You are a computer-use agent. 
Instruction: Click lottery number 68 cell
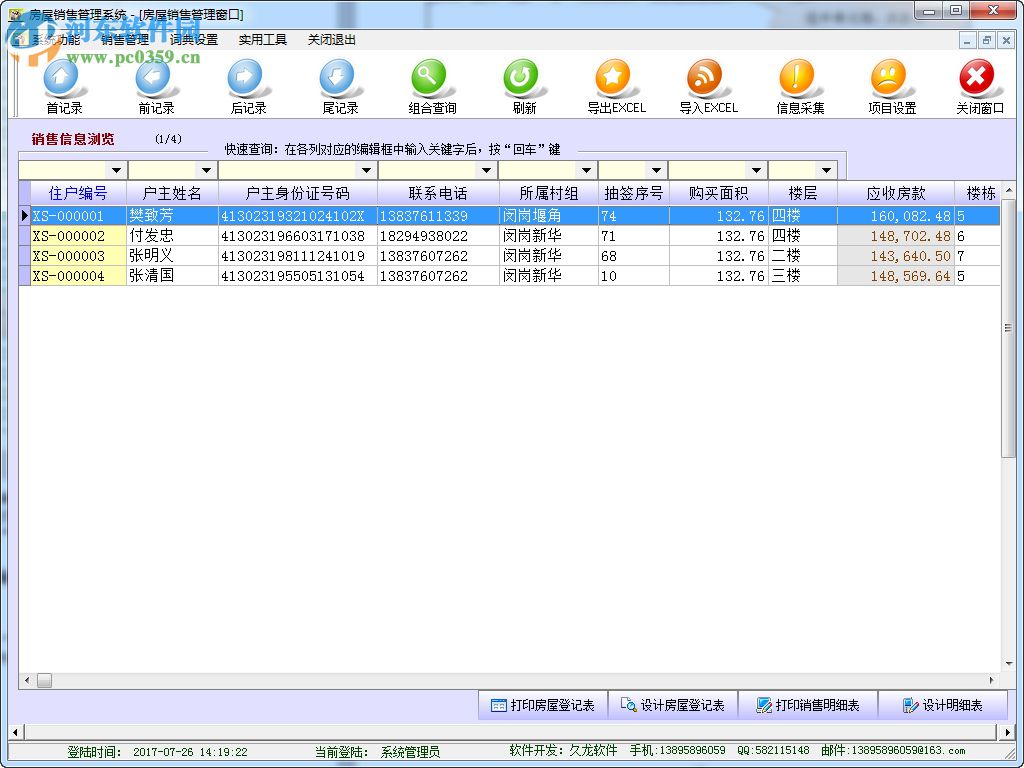click(x=633, y=256)
